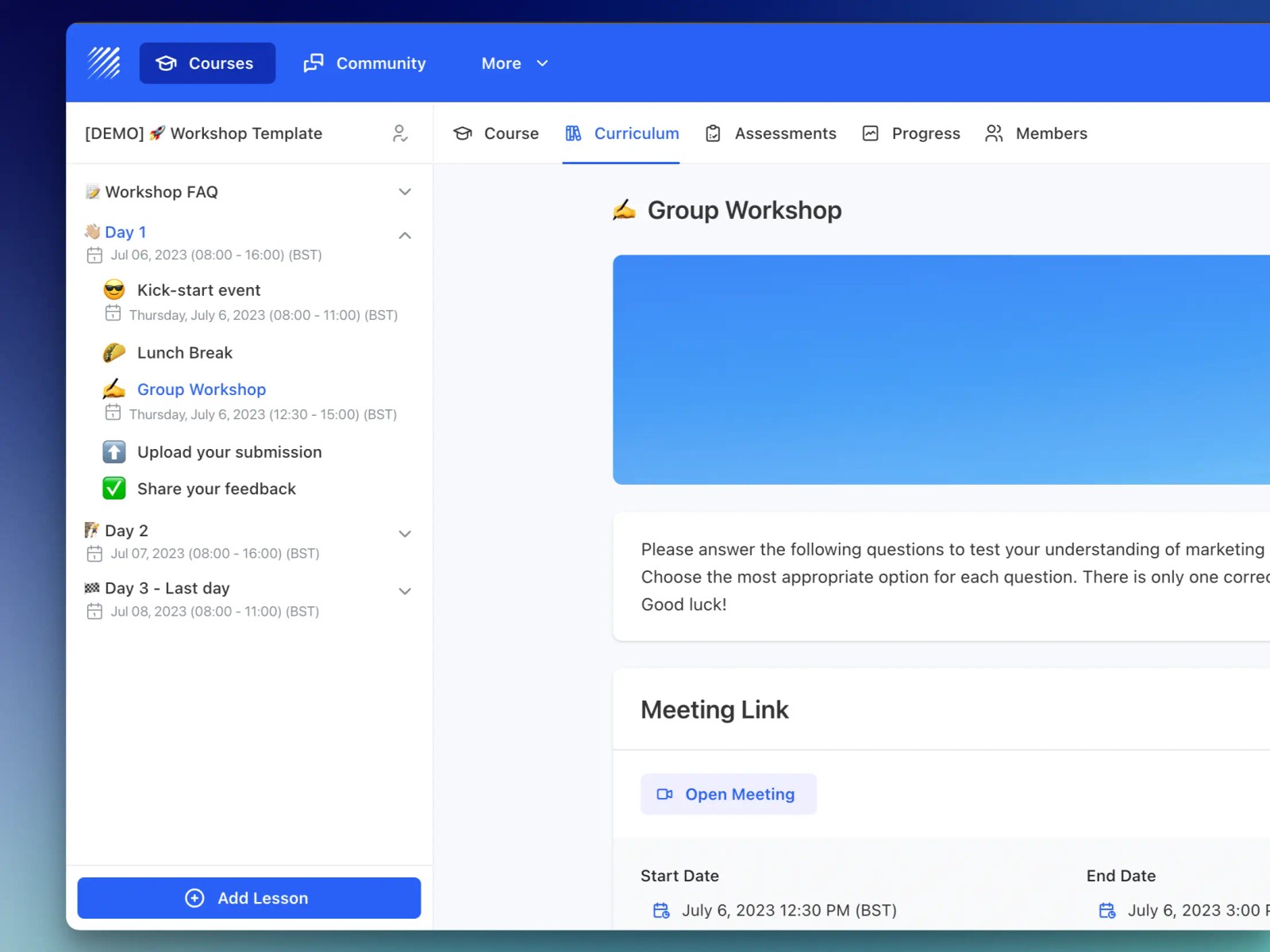Screen dimensions: 1270x952
Task: Expand the Day 2 section
Action: click(x=405, y=534)
